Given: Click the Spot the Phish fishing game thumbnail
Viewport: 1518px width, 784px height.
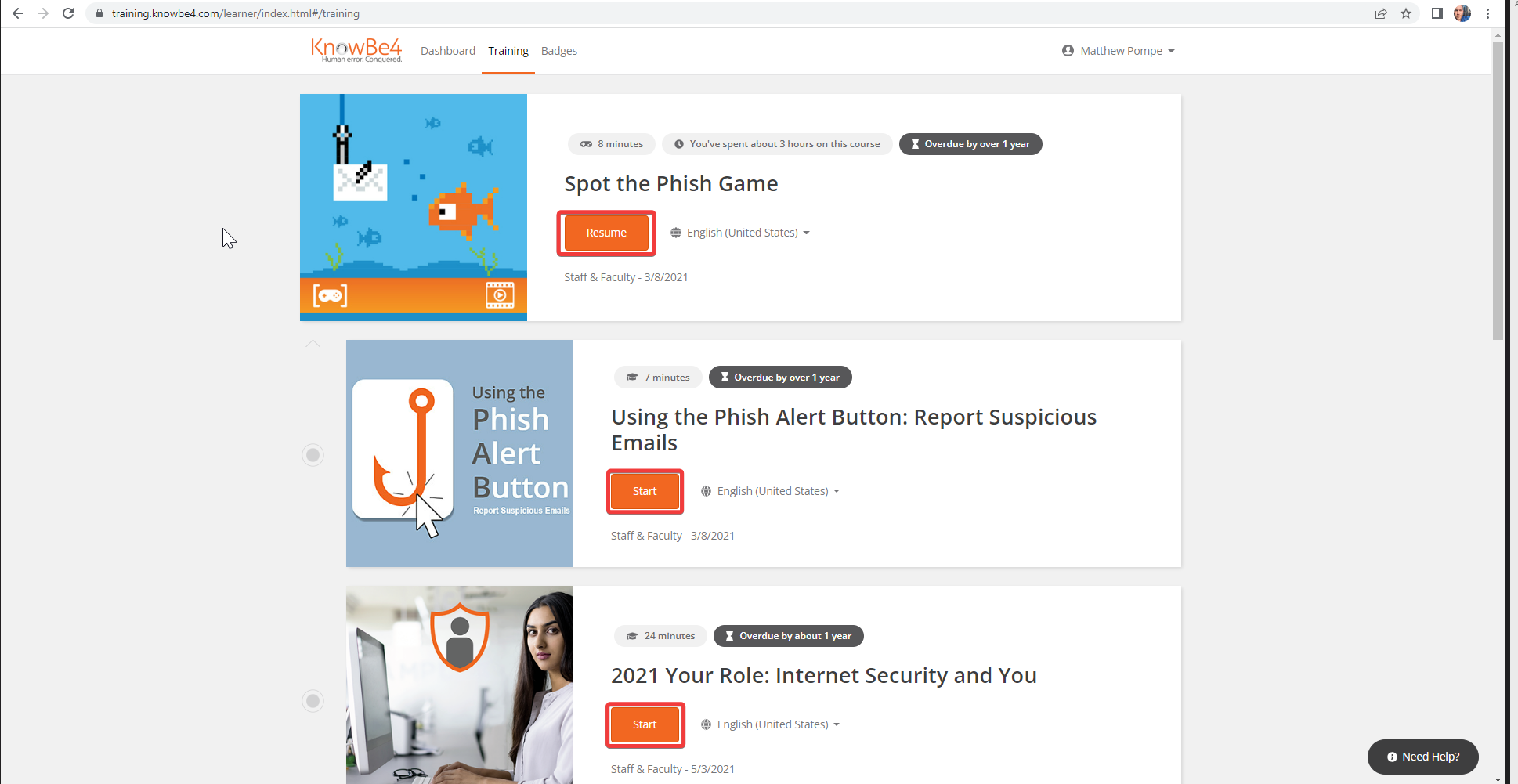Looking at the screenshot, I should point(414,208).
